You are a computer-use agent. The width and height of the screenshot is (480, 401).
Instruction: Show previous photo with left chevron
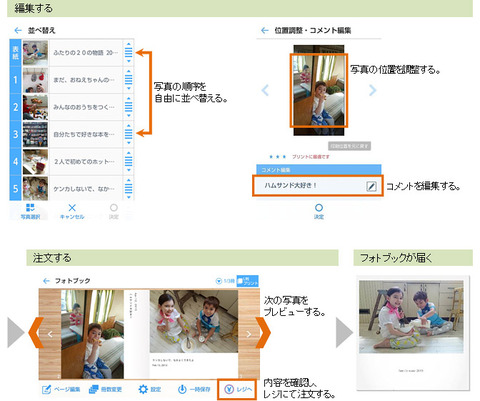click(x=265, y=90)
